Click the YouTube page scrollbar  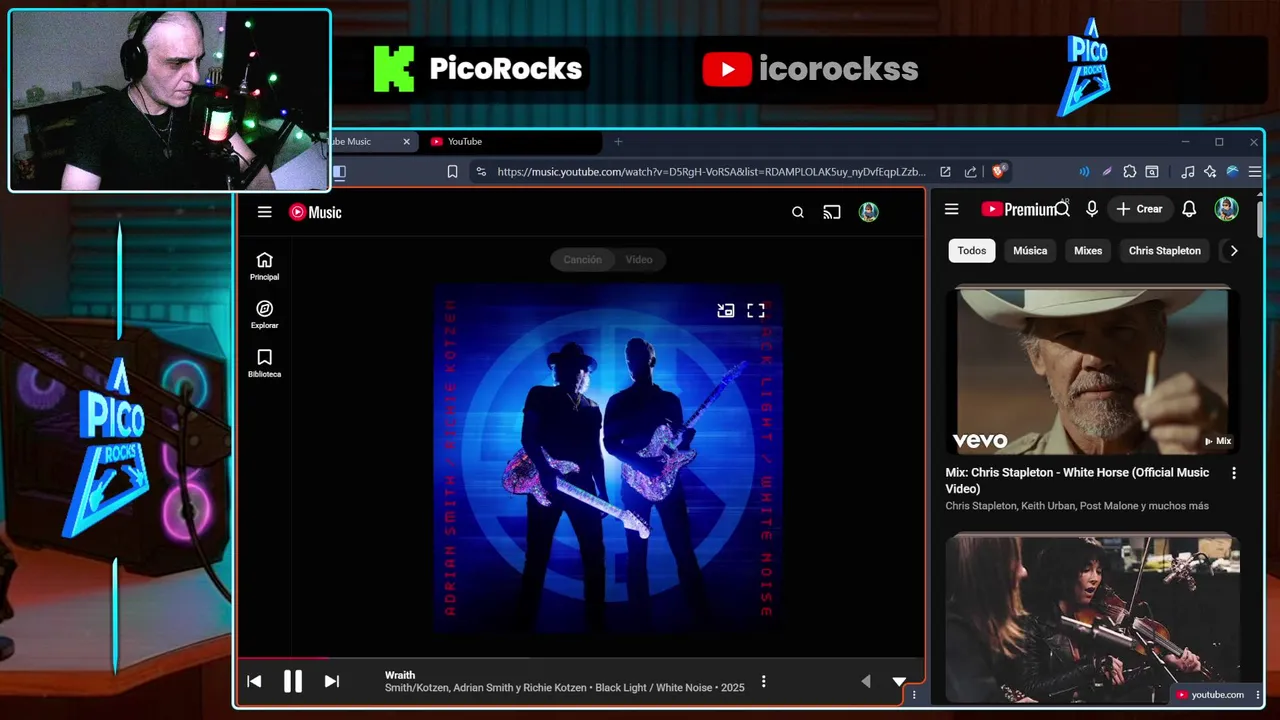point(1260,220)
